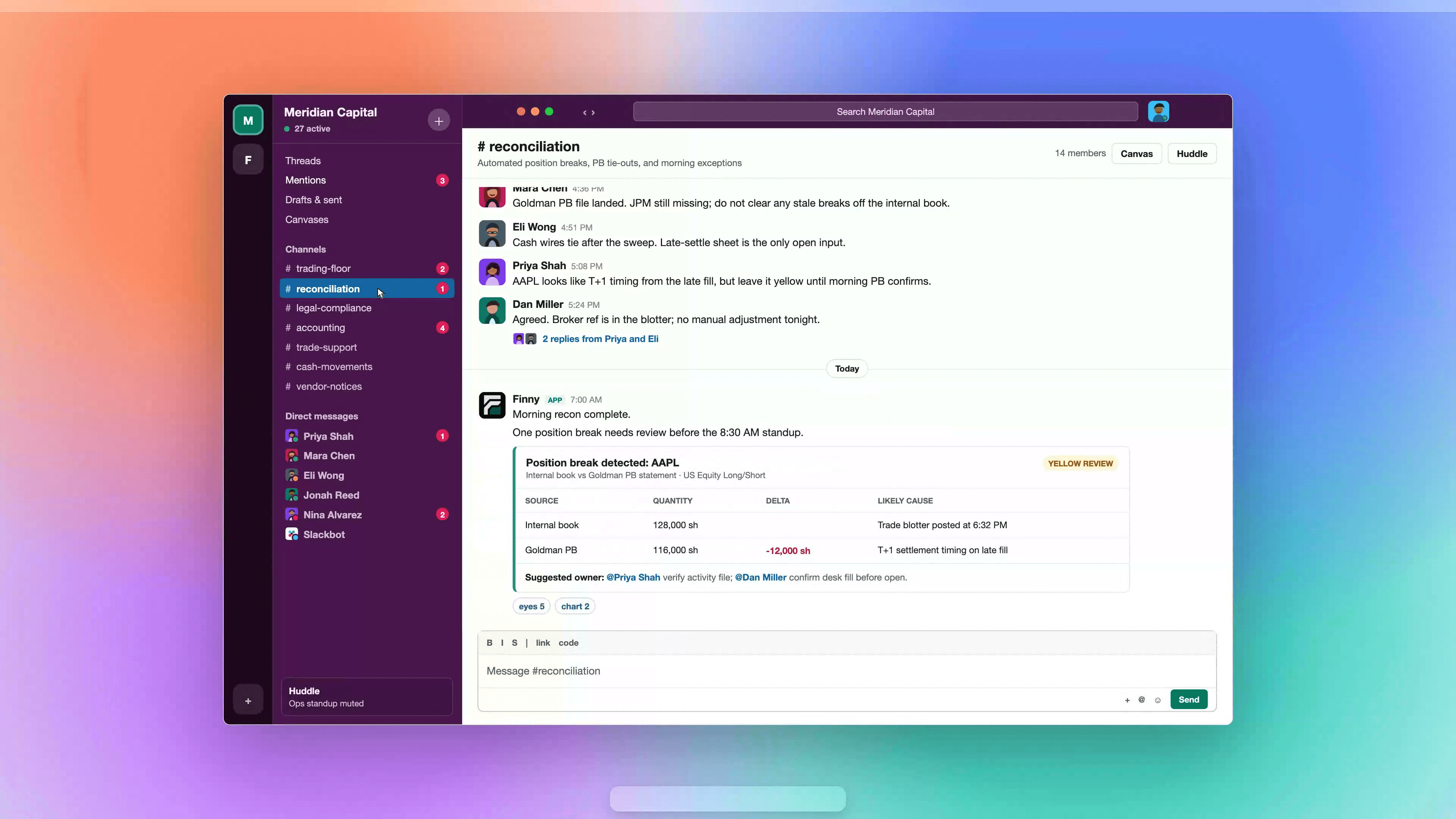
Task: Click the add workspace plus button
Action: click(248, 700)
